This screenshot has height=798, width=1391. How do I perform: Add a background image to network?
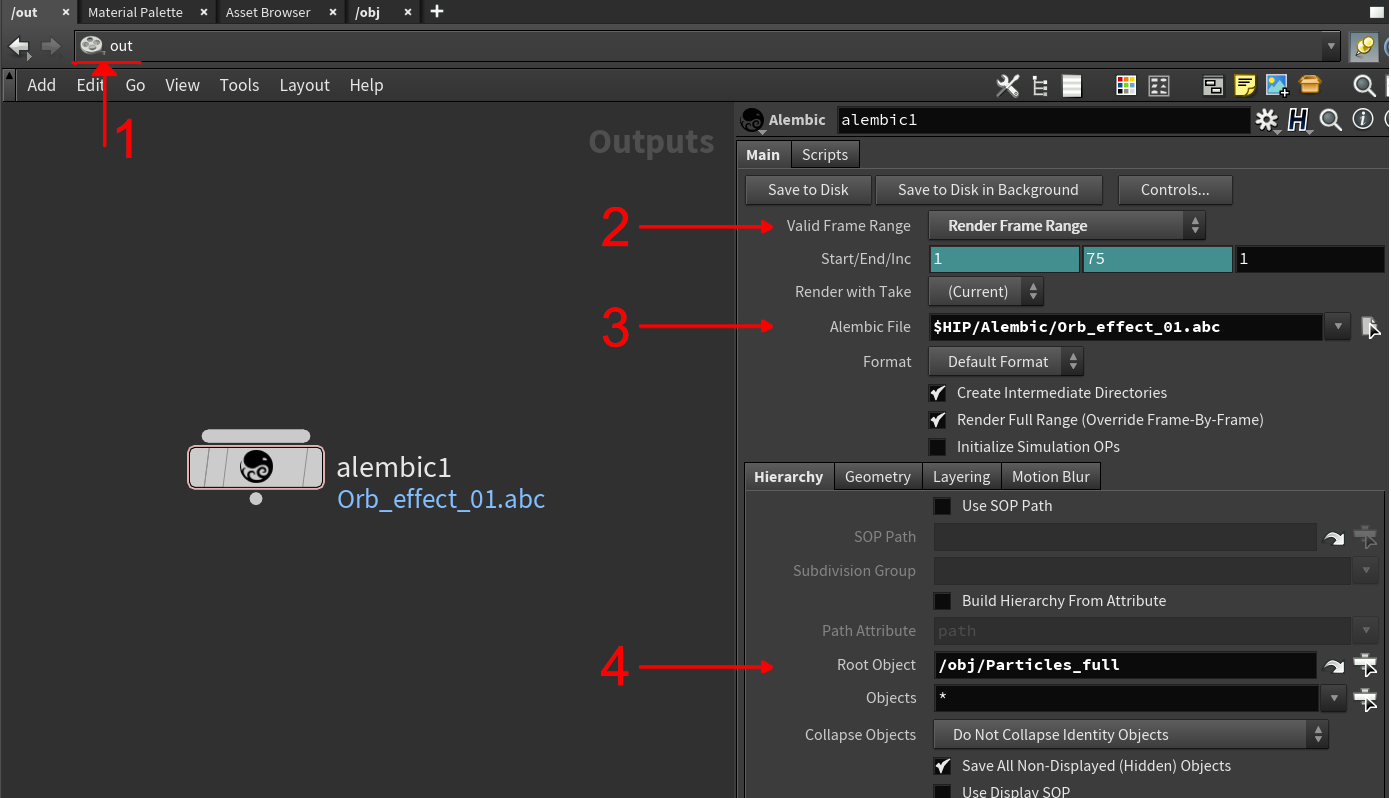pos(1276,86)
